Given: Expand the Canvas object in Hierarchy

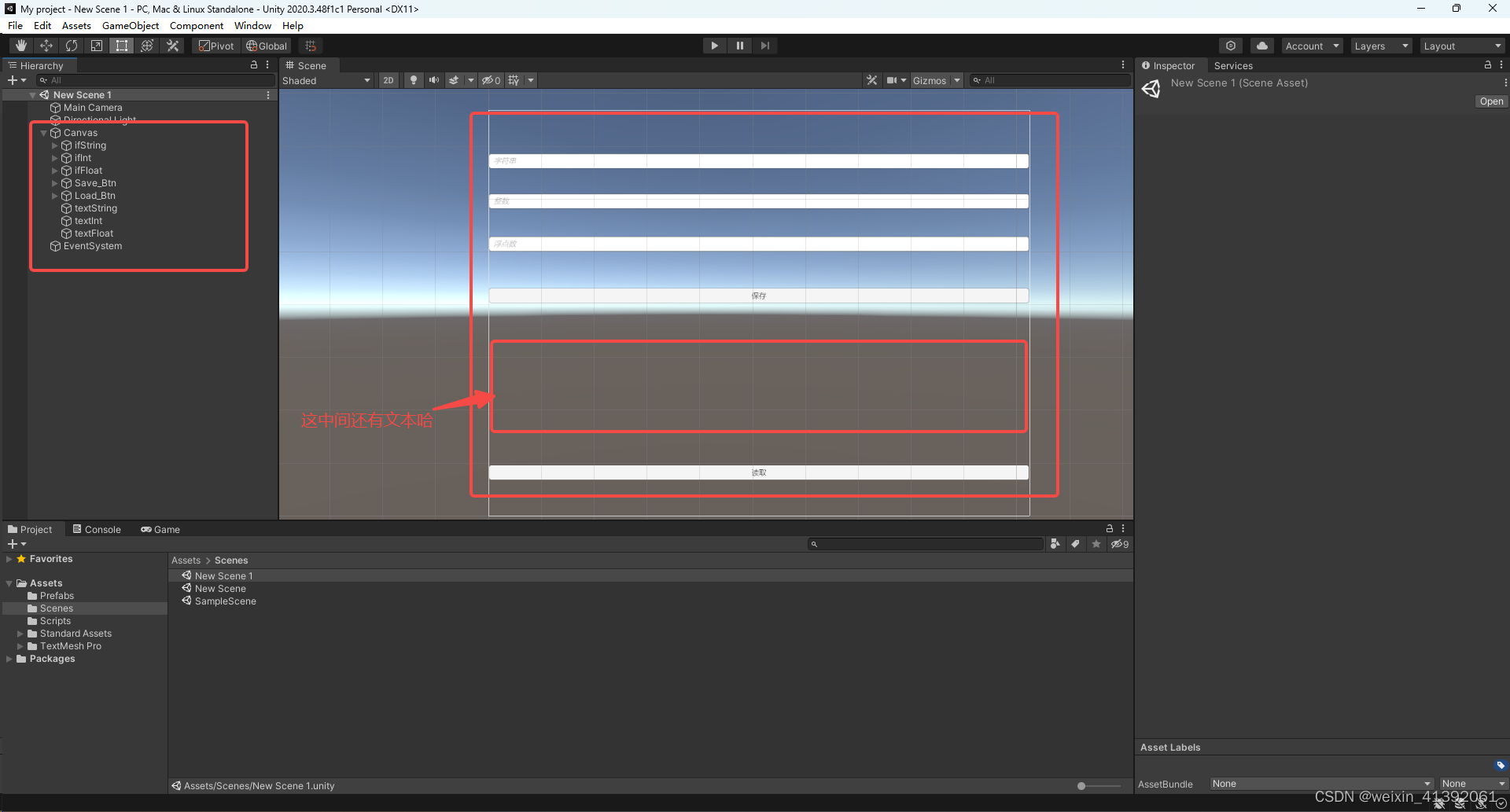Looking at the screenshot, I should click(44, 132).
